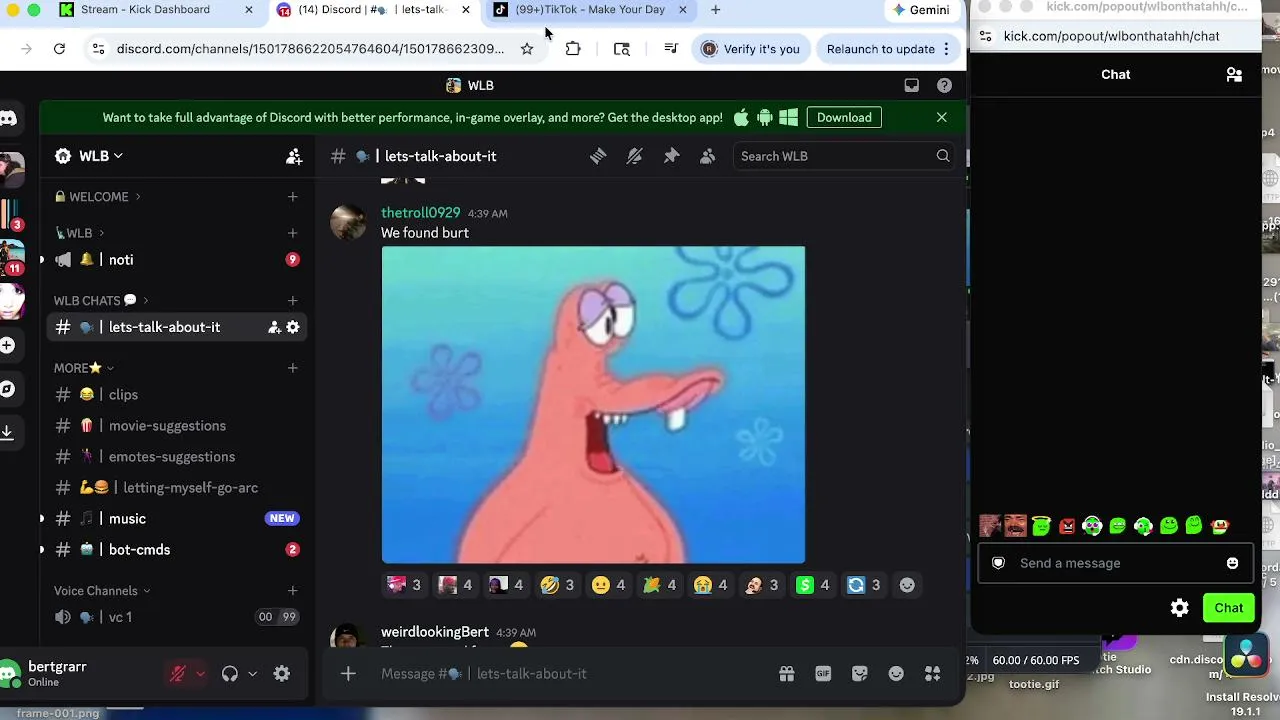Go to movie-suggestions channel
1280x720 pixels.
[167, 426]
